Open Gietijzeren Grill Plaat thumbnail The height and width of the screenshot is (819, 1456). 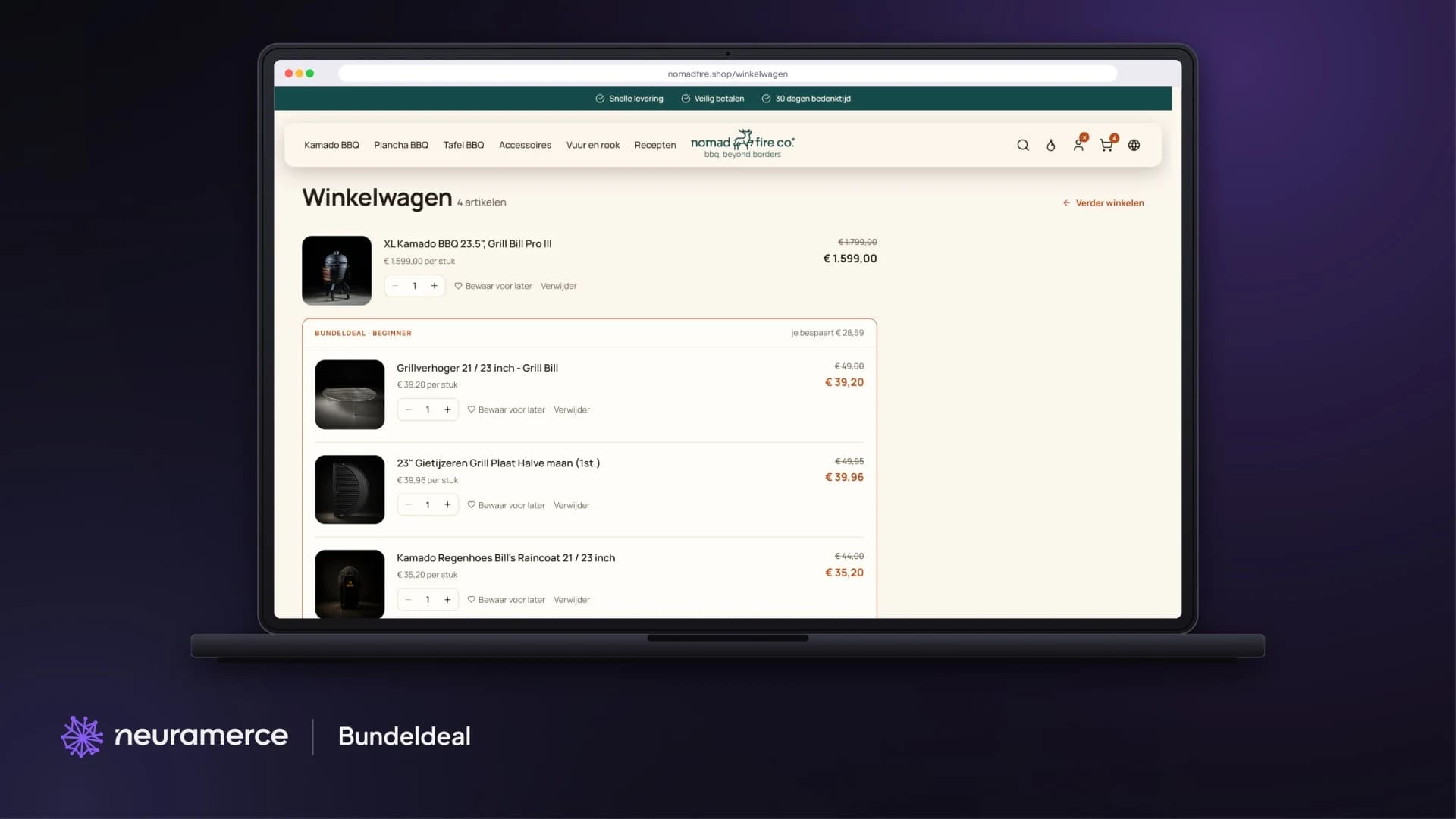[350, 489]
